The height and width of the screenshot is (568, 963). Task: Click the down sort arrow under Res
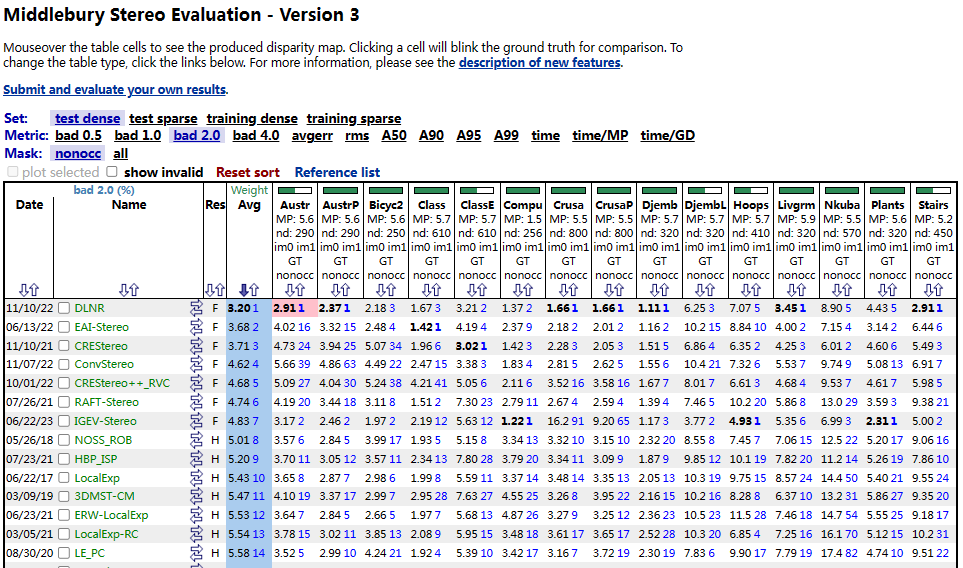[x=209, y=289]
